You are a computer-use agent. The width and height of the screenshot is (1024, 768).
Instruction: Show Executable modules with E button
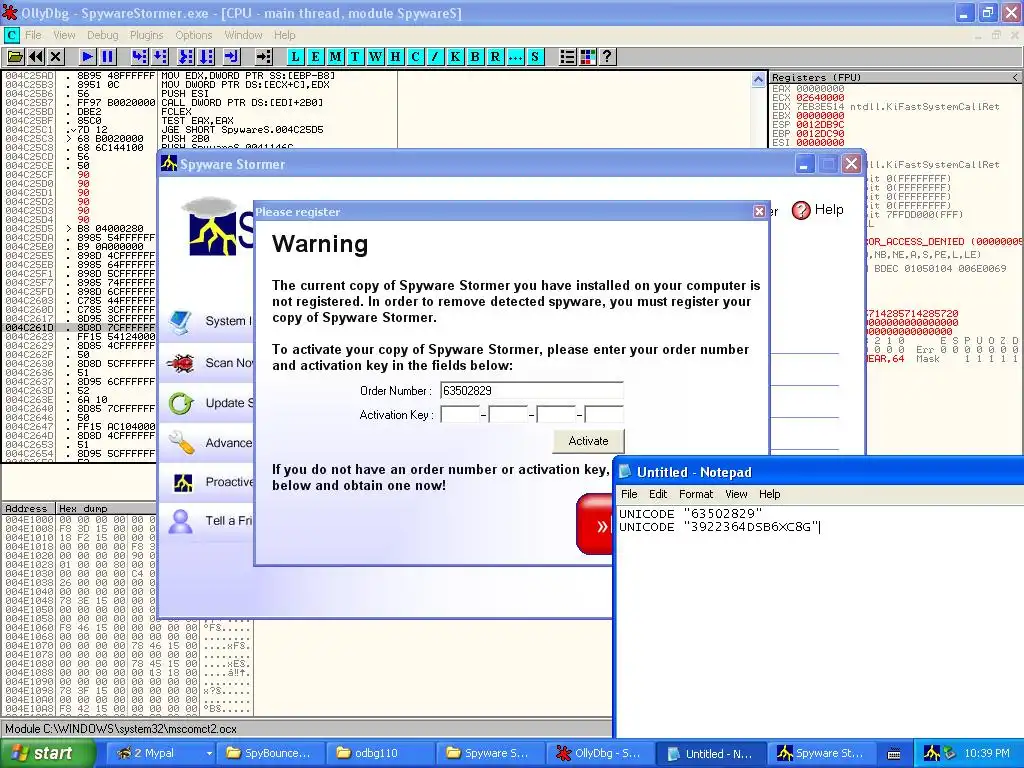[315, 57]
